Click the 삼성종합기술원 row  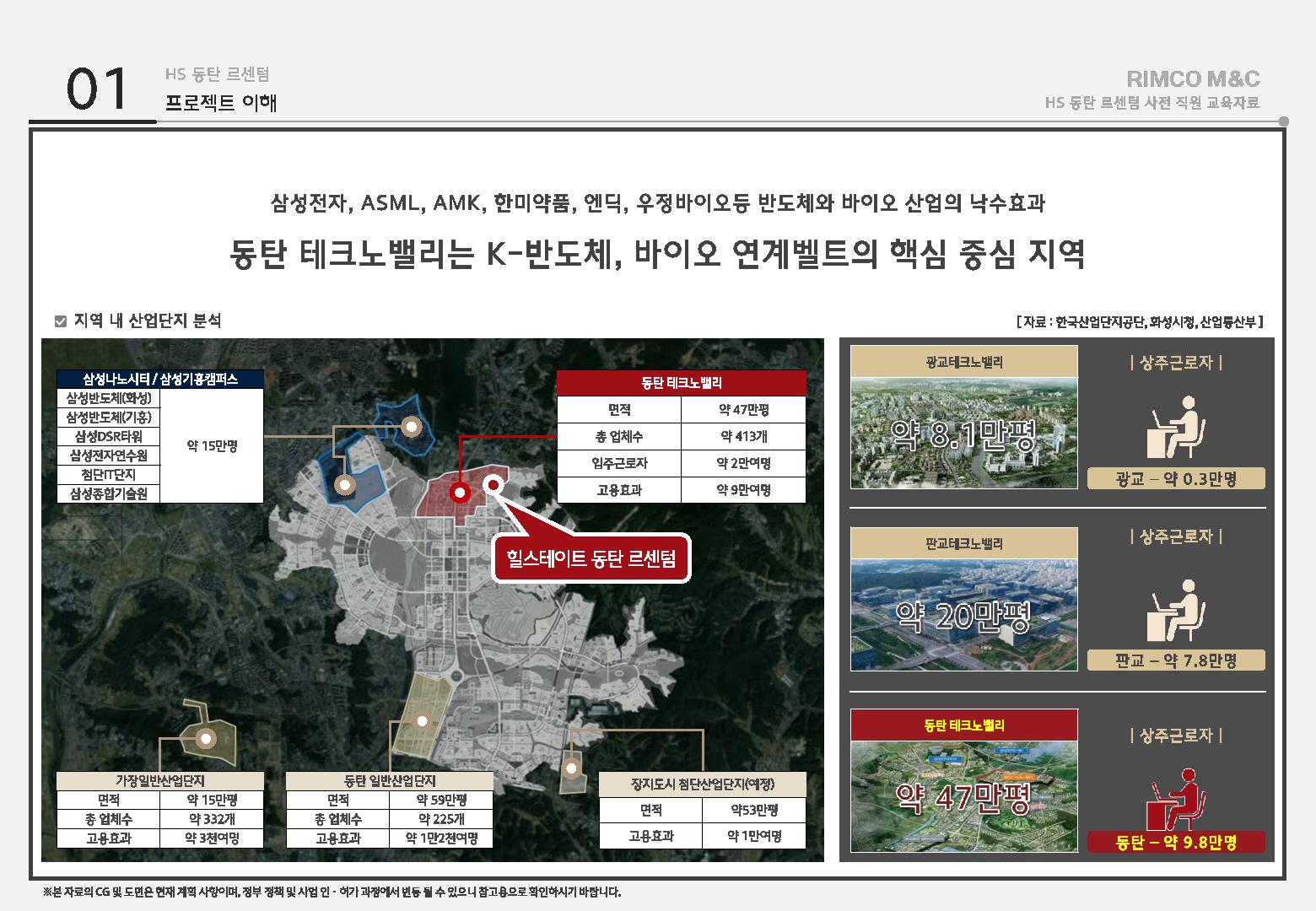109,493
